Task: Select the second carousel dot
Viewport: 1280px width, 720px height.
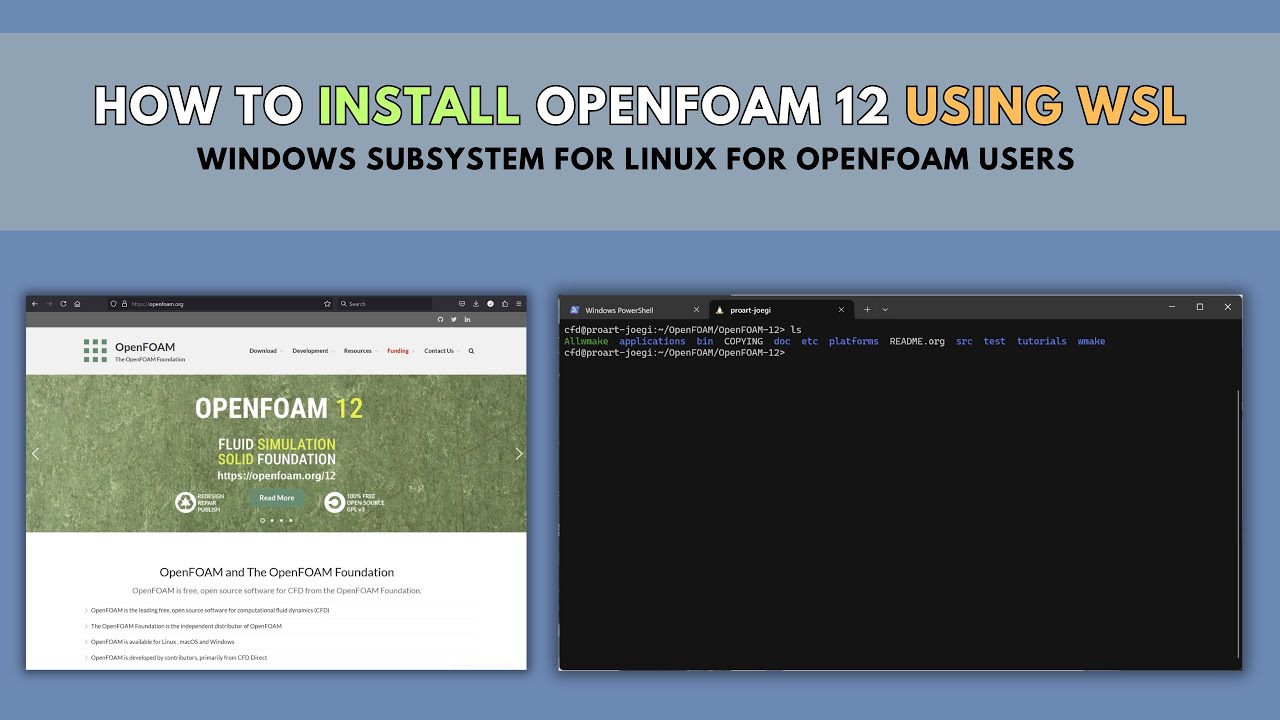Action: coord(272,520)
